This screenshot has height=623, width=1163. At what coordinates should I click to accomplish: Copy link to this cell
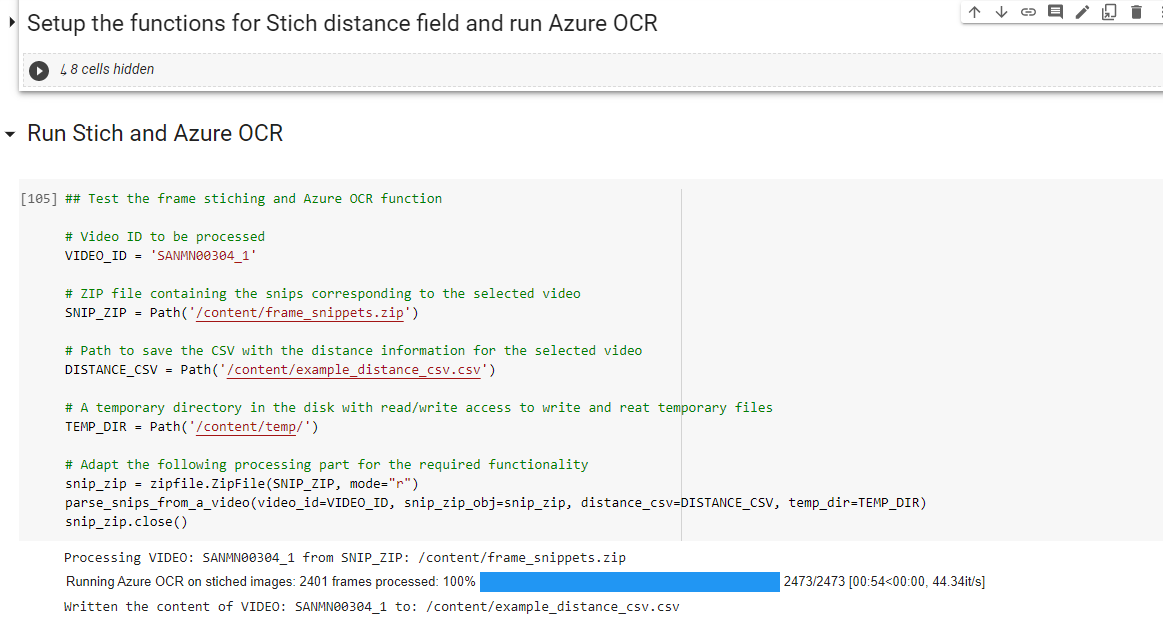tap(1028, 12)
